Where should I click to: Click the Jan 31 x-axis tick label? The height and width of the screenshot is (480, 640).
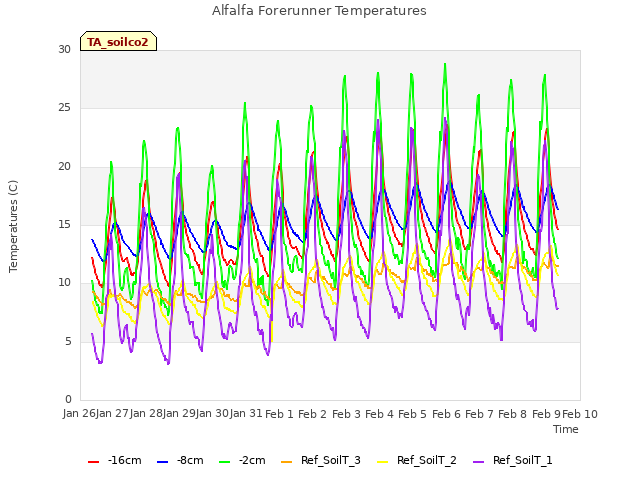[246, 414]
